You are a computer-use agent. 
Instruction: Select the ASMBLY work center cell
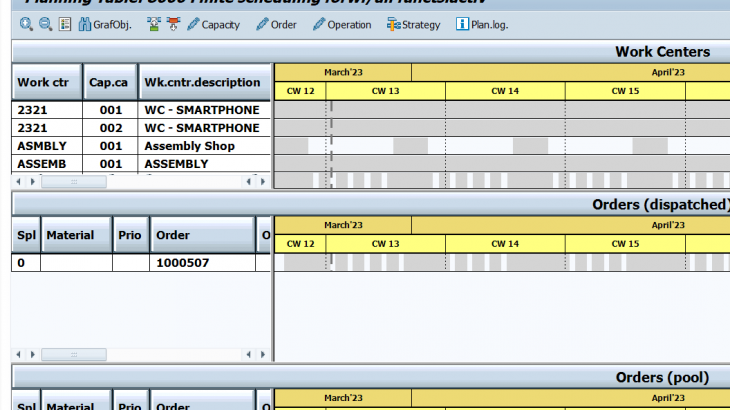pyautogui.click(x=47, y=146)
